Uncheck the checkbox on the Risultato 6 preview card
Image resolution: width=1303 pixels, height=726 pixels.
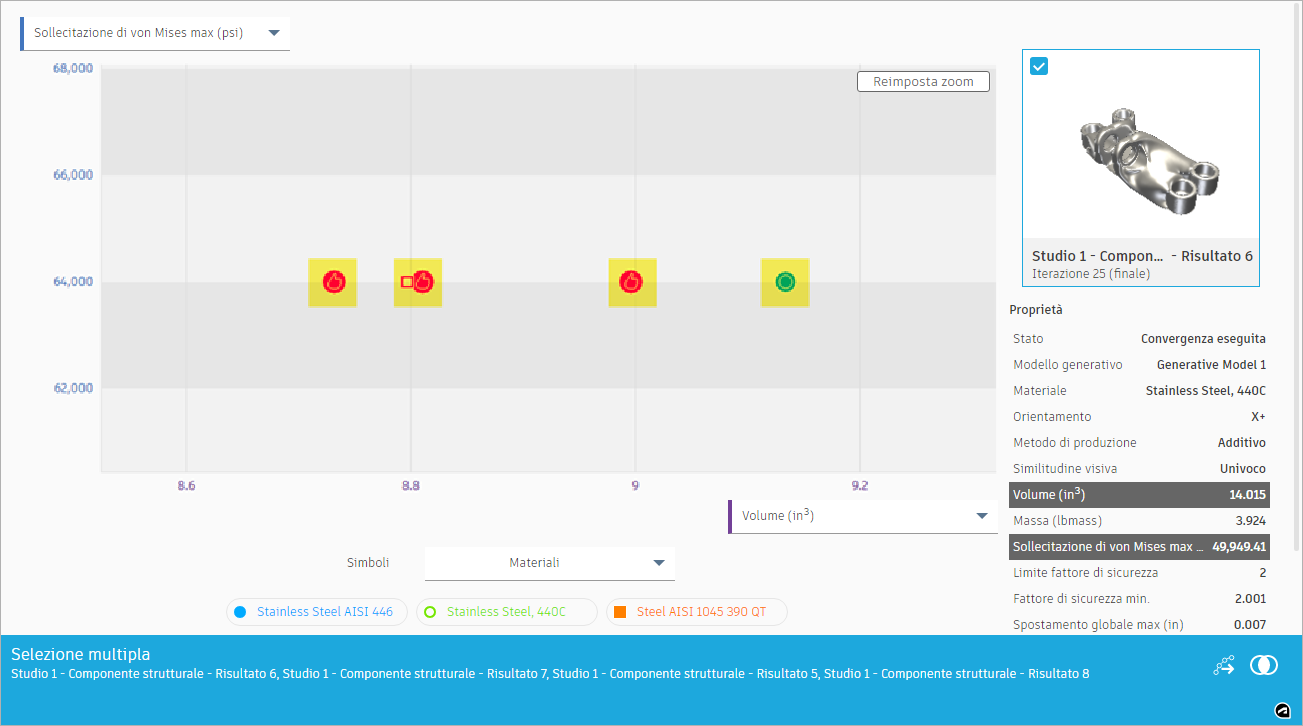pyautogui.click(x=1039, y=66)
